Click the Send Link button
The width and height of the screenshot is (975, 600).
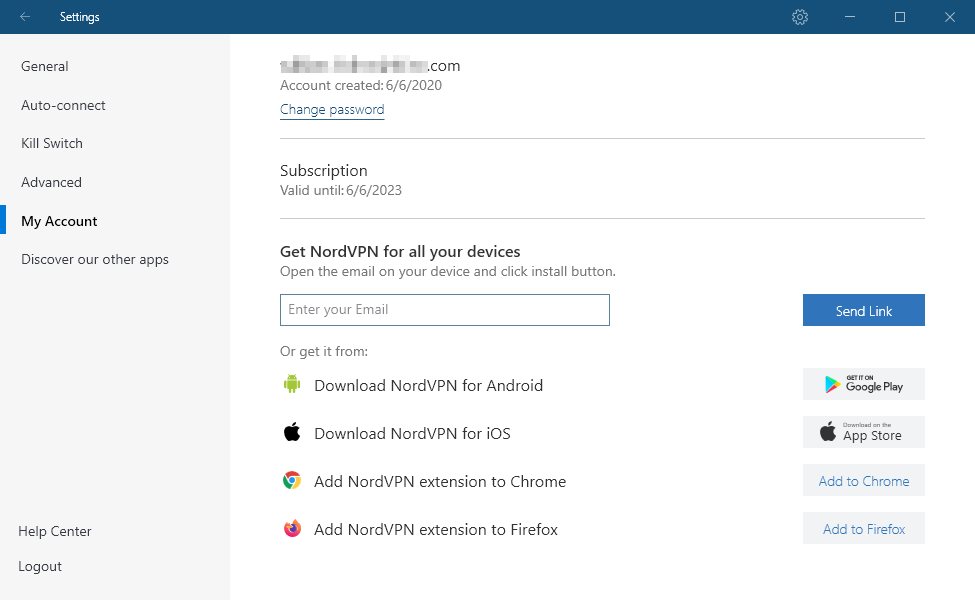864,310
